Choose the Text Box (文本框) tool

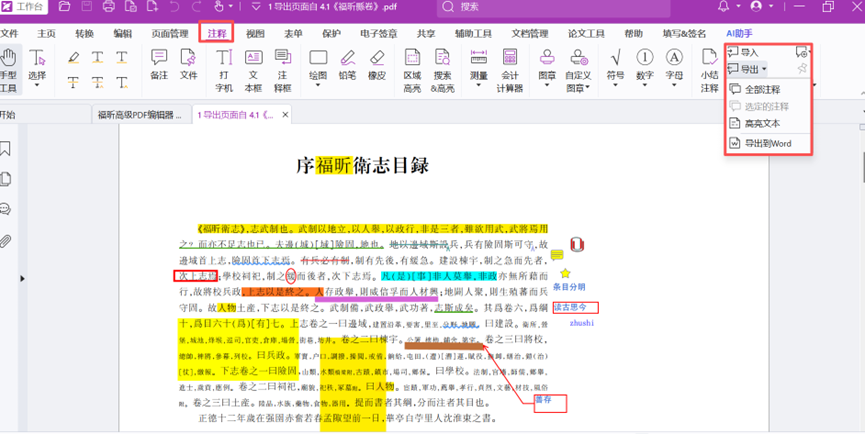(253, 66)
